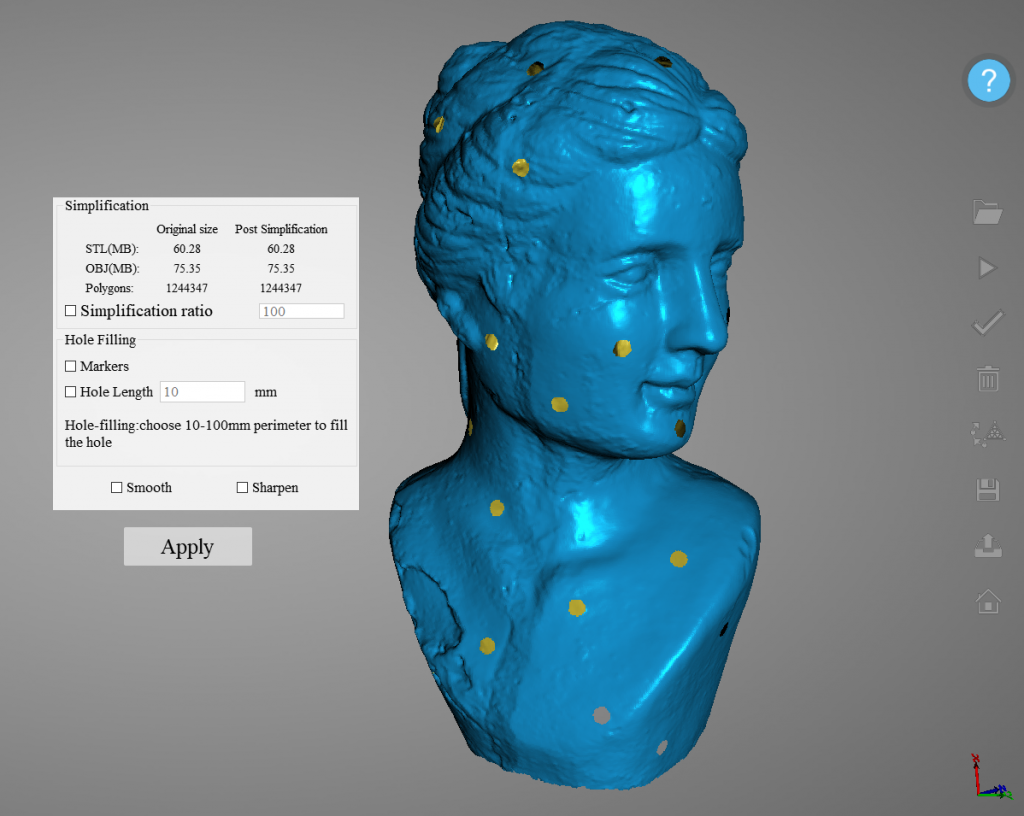Viewport: 1024px width, 816px height.
Task: Click the open folder icon
Action: tap(987, 212)
